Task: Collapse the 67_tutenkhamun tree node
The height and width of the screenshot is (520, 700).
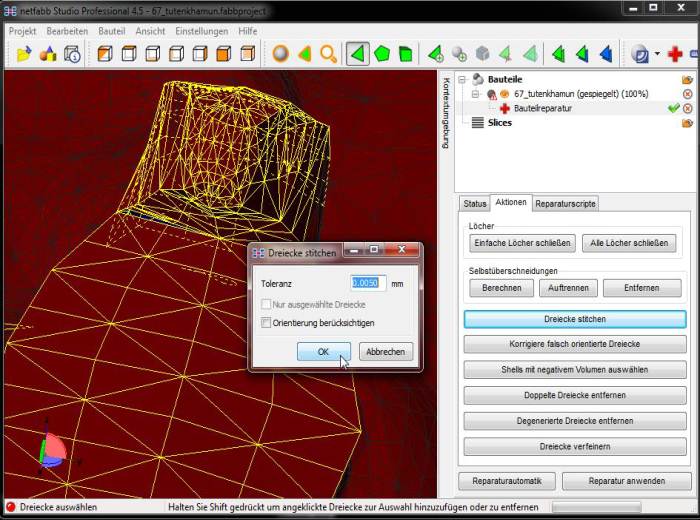Action: 477,94
